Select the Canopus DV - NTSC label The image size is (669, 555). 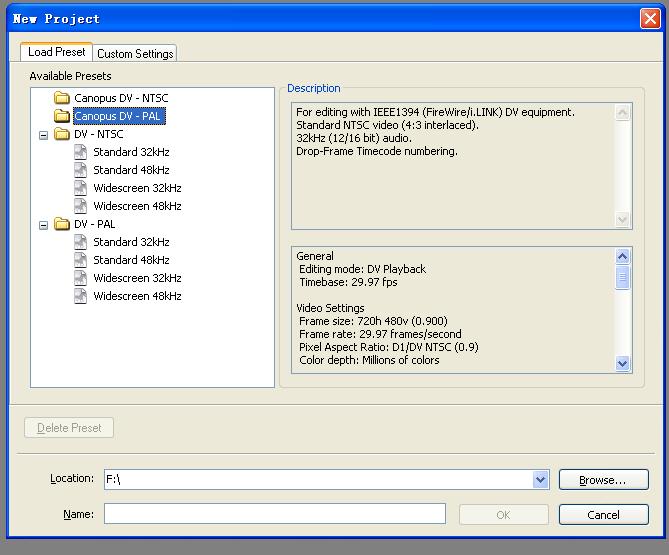coord(121,98)
